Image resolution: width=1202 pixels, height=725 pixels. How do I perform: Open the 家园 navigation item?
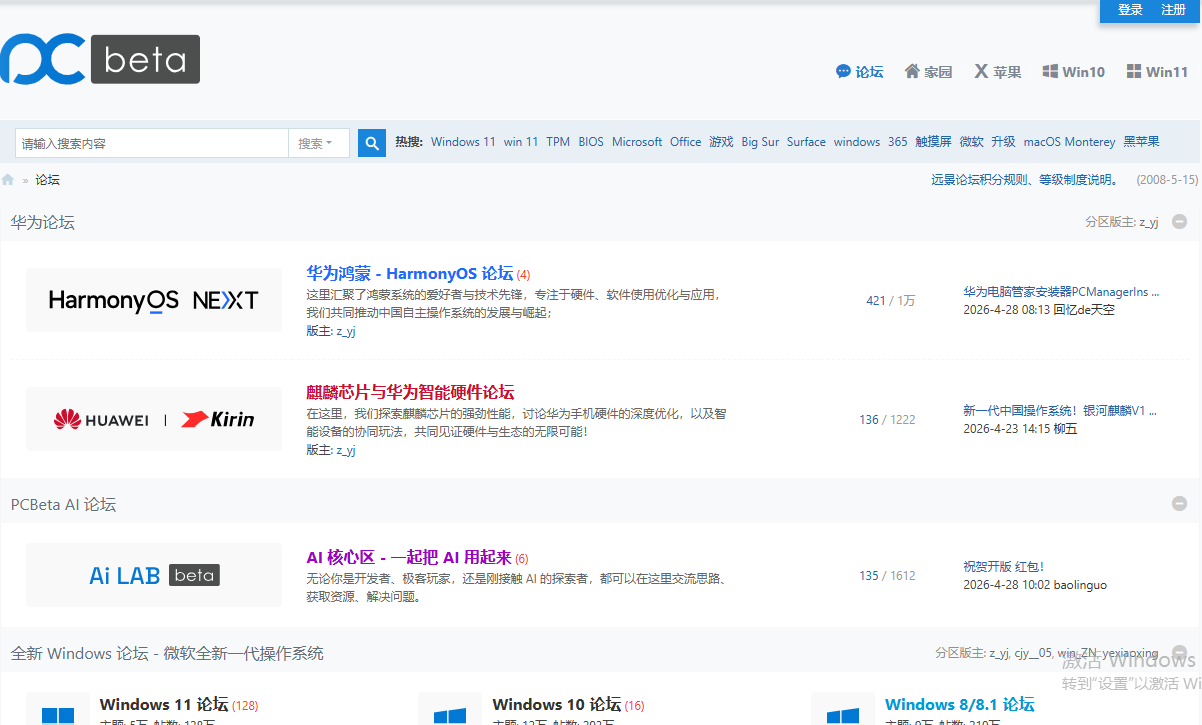tap(928, 72)
